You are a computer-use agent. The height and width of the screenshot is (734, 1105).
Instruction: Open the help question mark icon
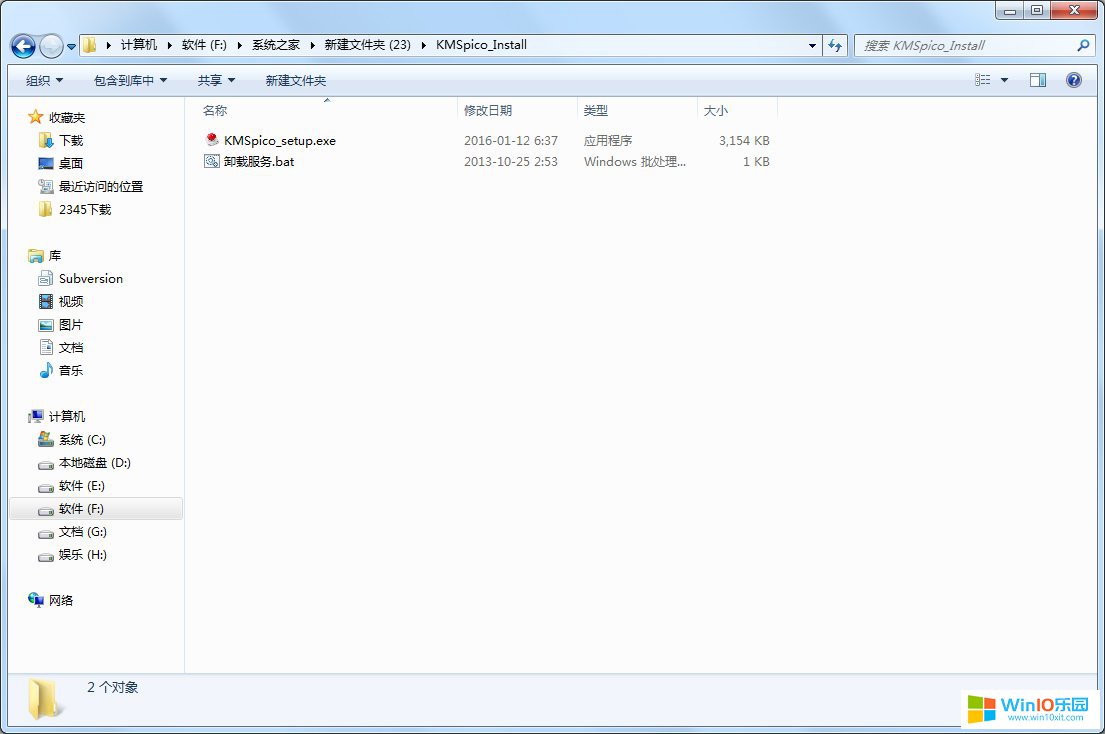click(x=1074, y=80)
